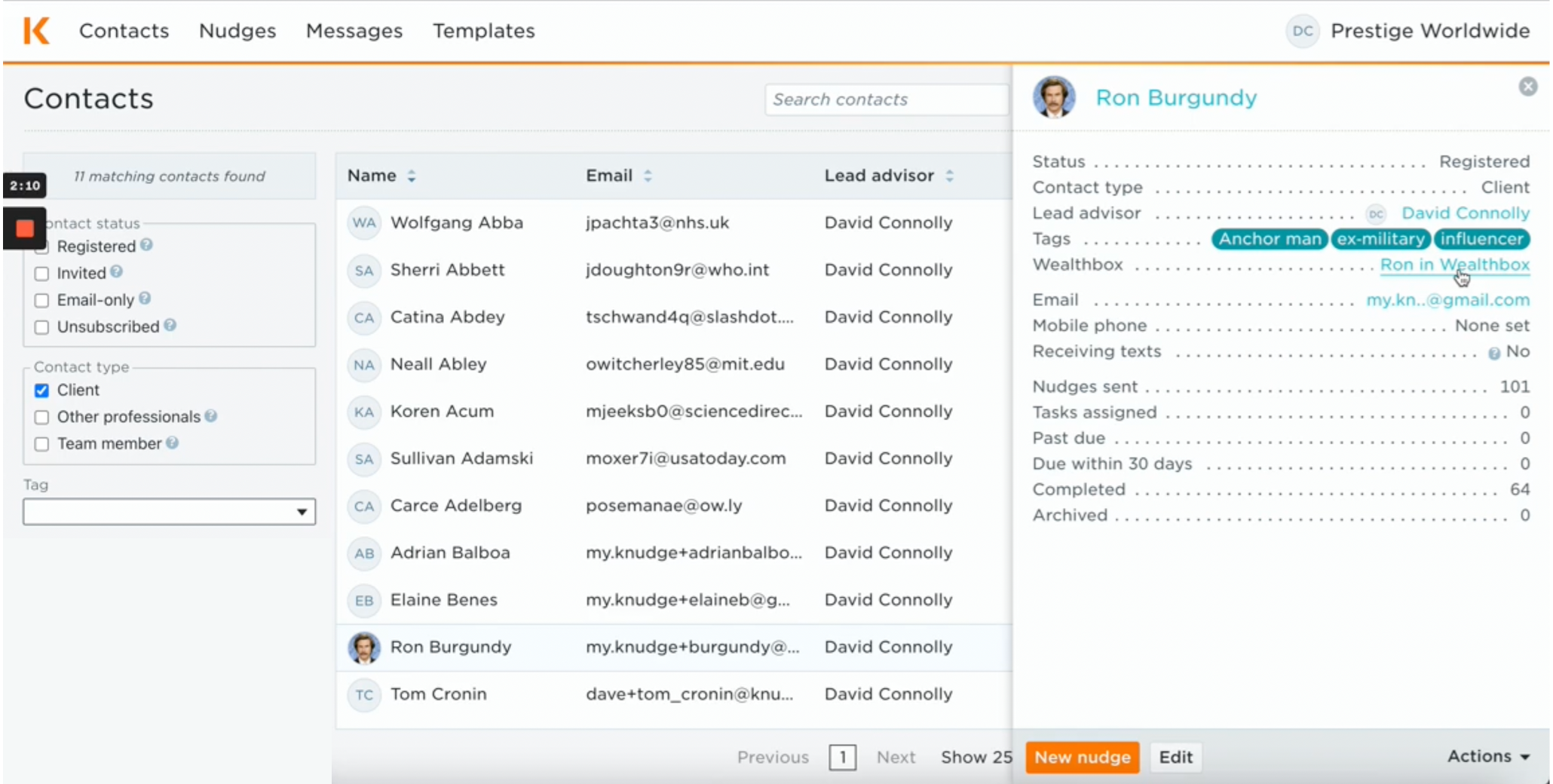The image size is (1553, 784).
Task: Click the WA avatar for Wolfgang Abba
Action: click(x=364, y=223)
